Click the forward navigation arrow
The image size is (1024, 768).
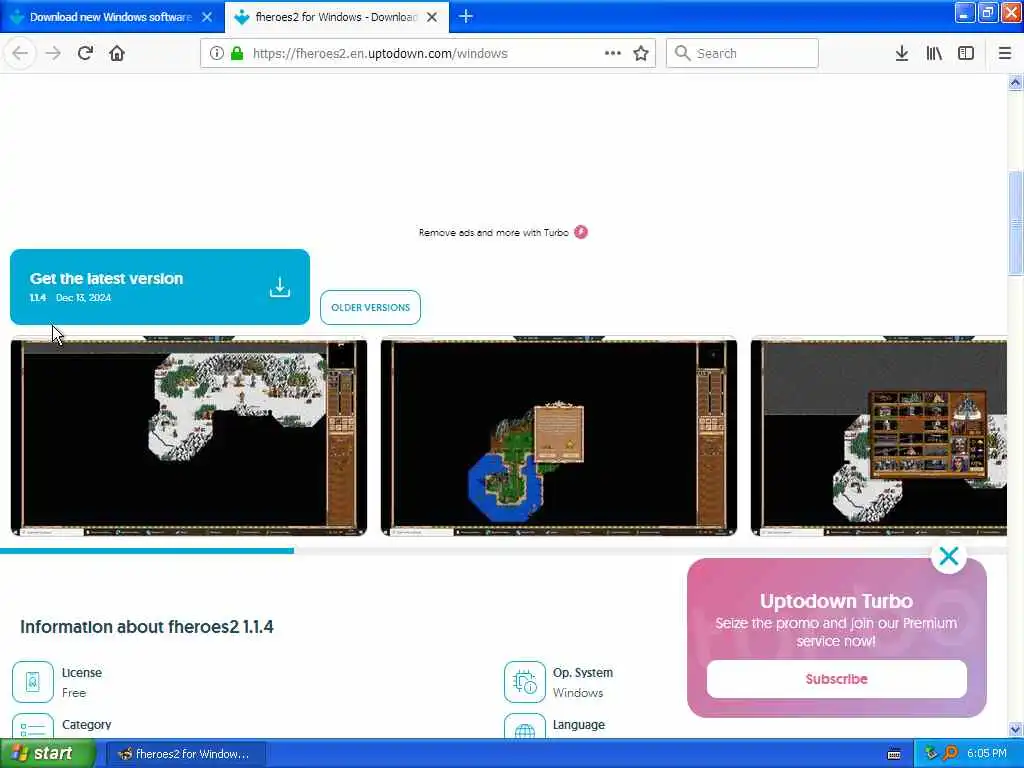point(54,53)
